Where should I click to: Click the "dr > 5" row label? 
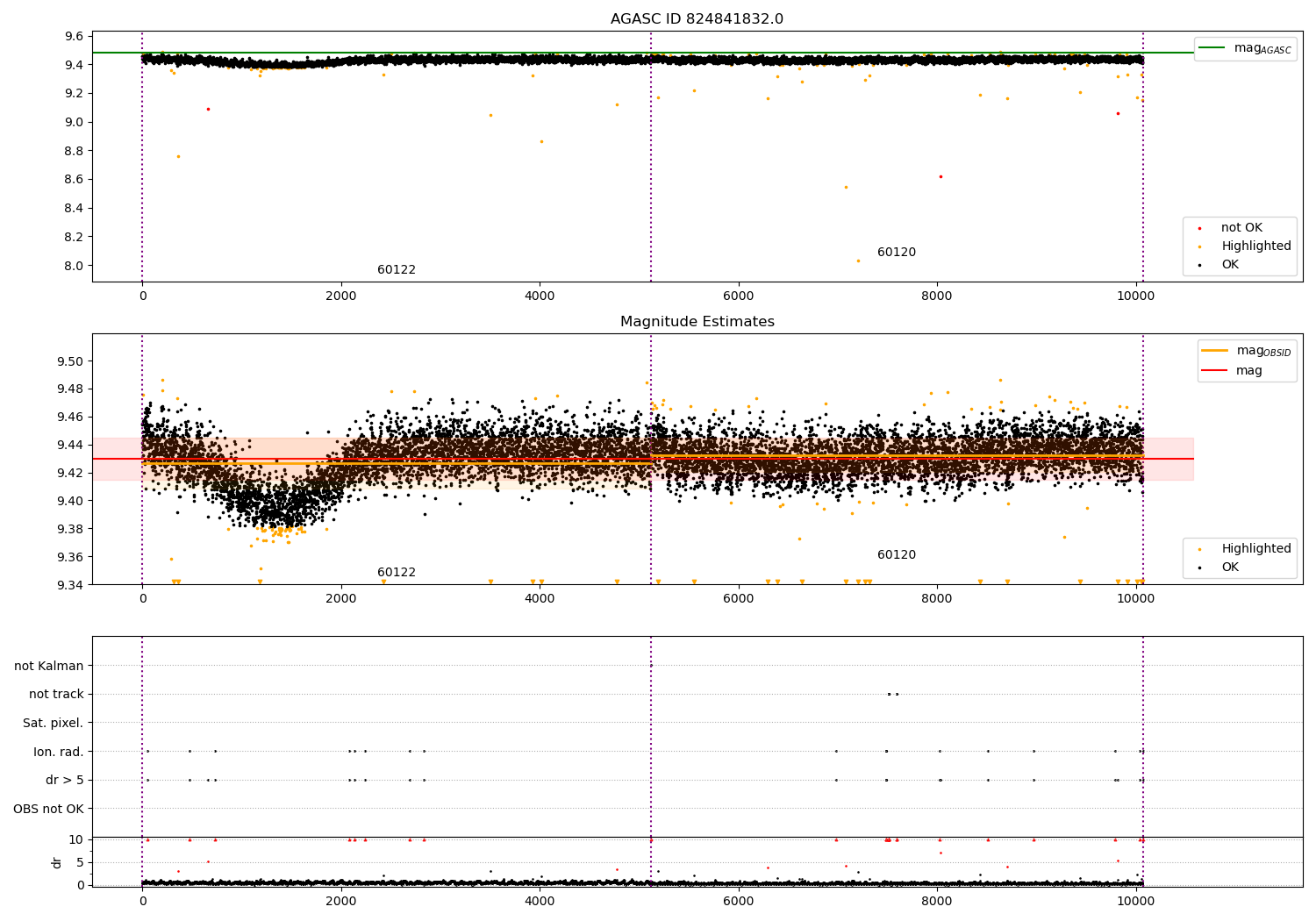[x=65, y=781]
